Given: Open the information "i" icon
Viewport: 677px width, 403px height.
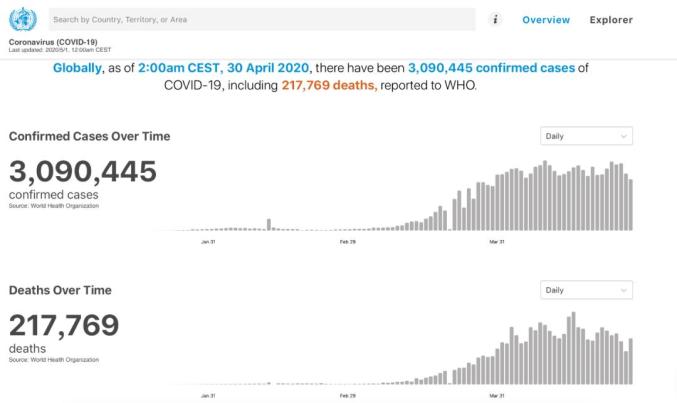Looking at the screenshot, I should 496,19.
